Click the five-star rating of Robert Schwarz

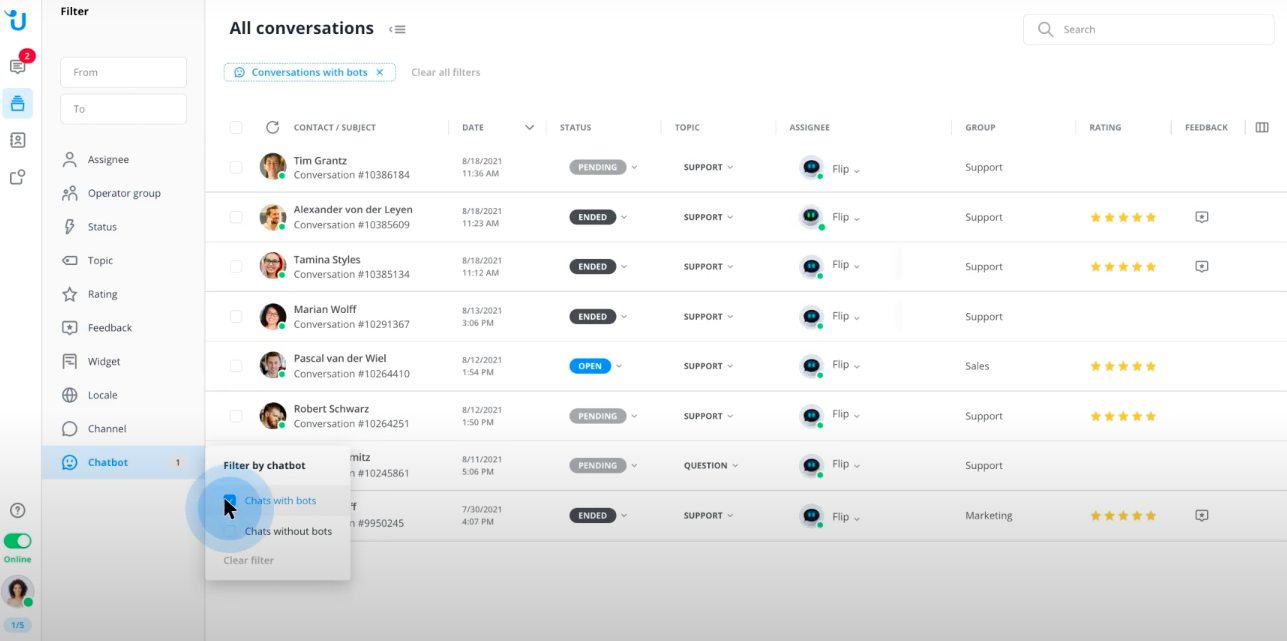click(x=1122, y=416)
